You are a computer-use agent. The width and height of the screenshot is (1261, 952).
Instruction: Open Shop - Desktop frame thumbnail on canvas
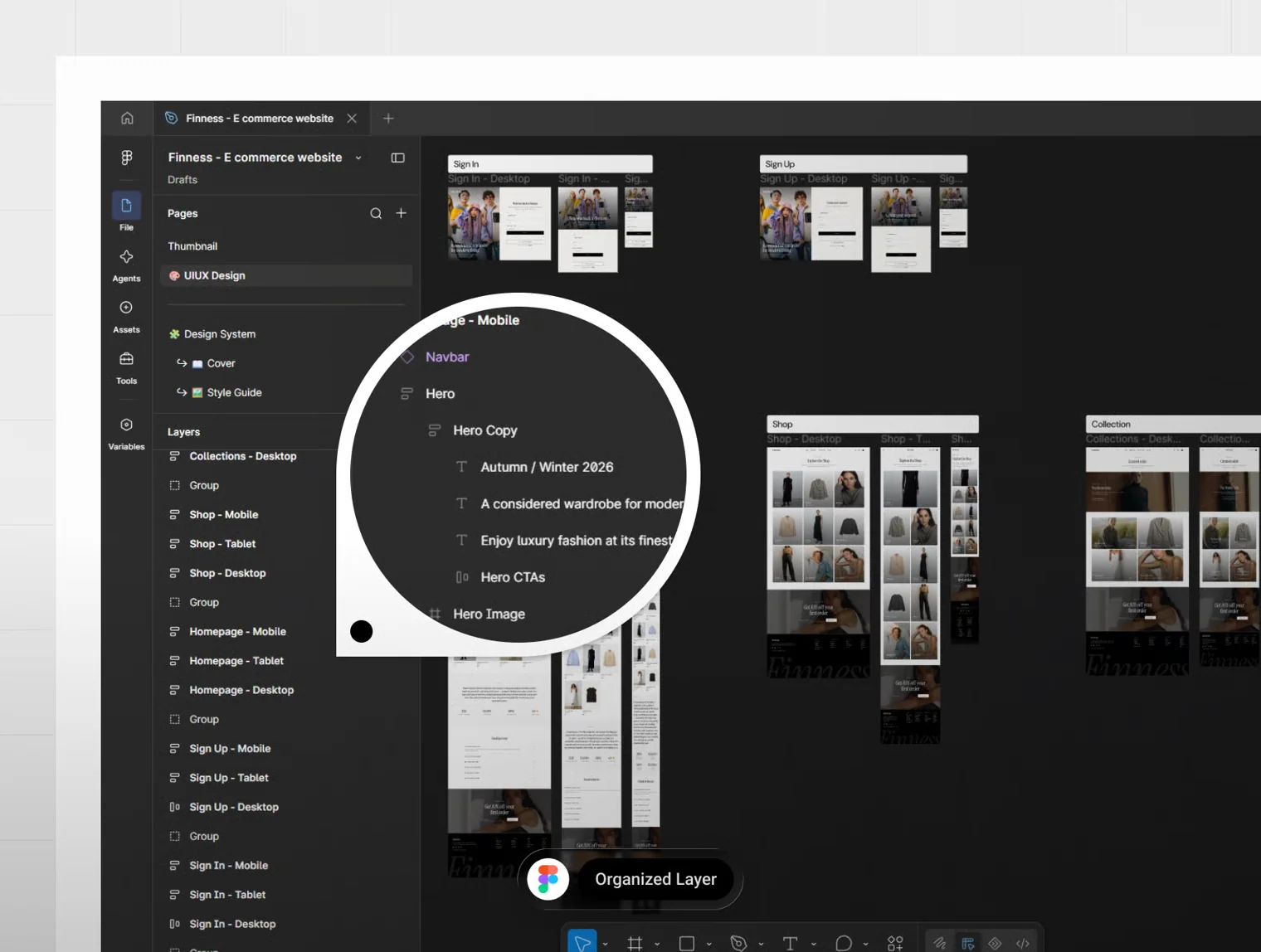point(818,562)
